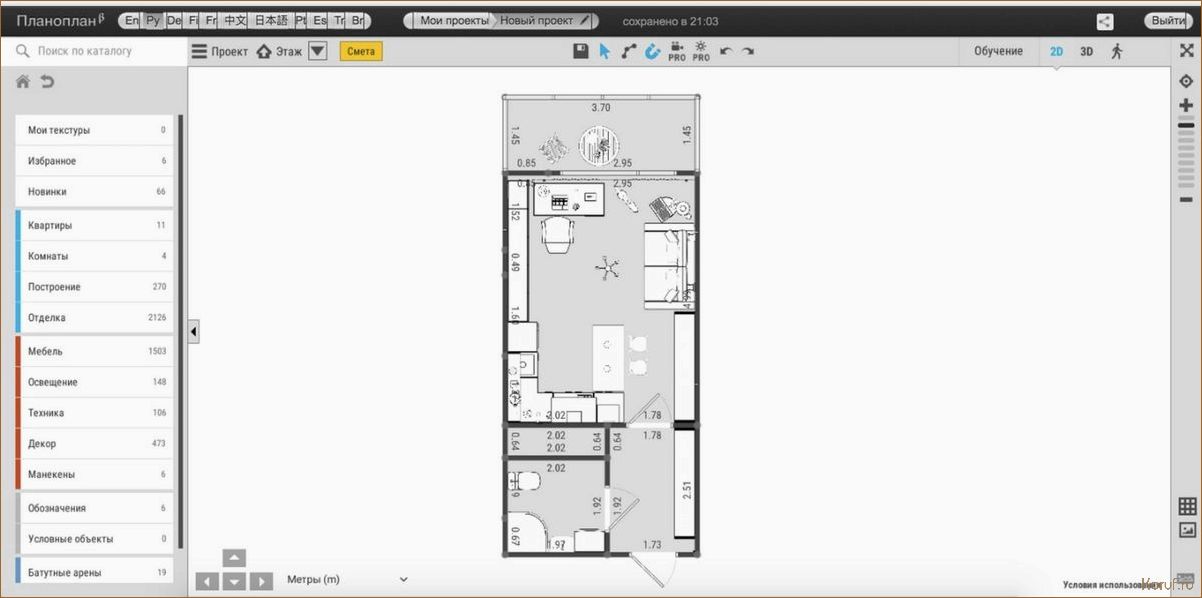Open the Проект menu
Viewport: 1202px width, 598px height.
click(220, 51)
